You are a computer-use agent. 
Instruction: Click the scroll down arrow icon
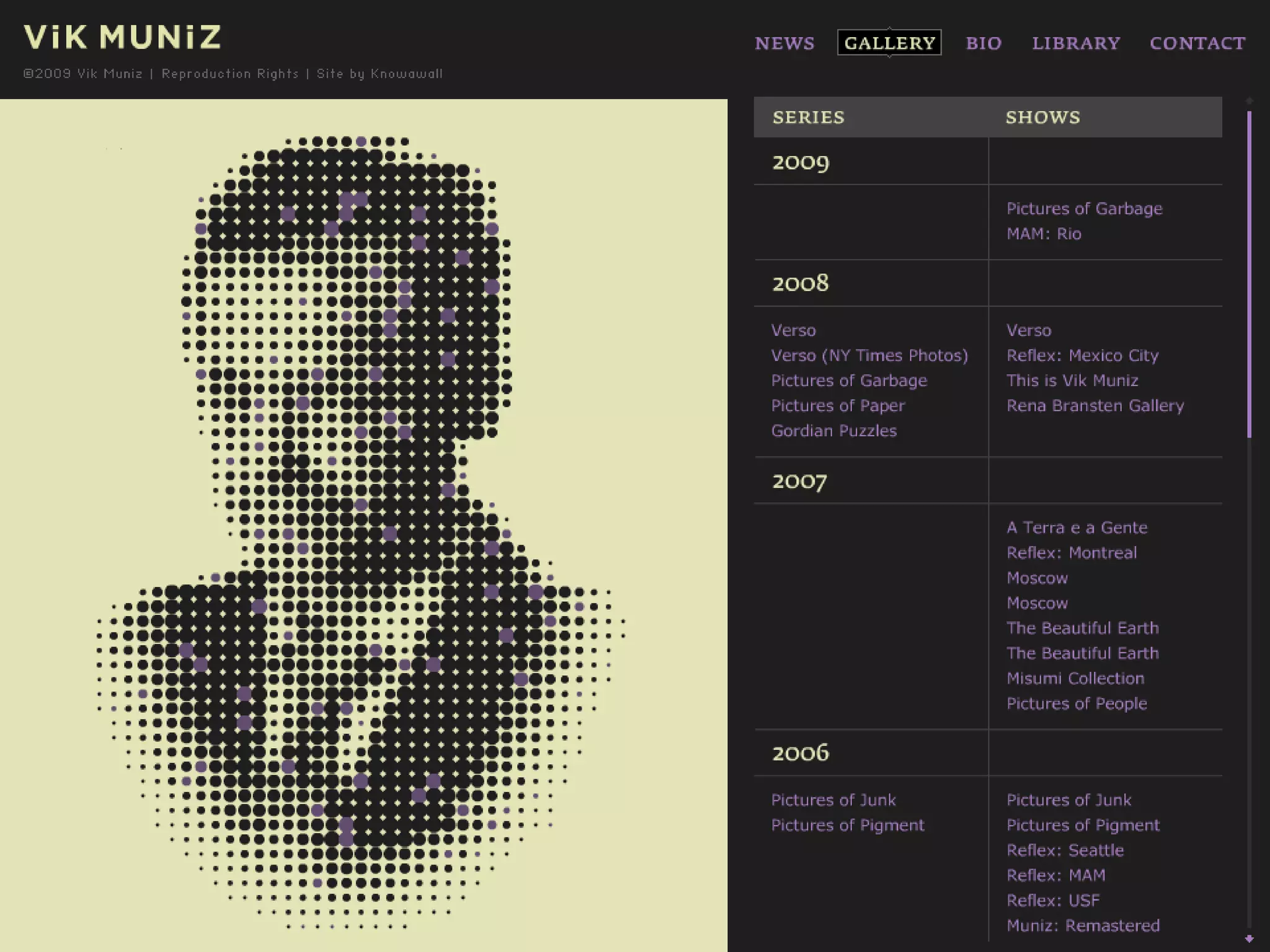click(x=1249, y=939)
